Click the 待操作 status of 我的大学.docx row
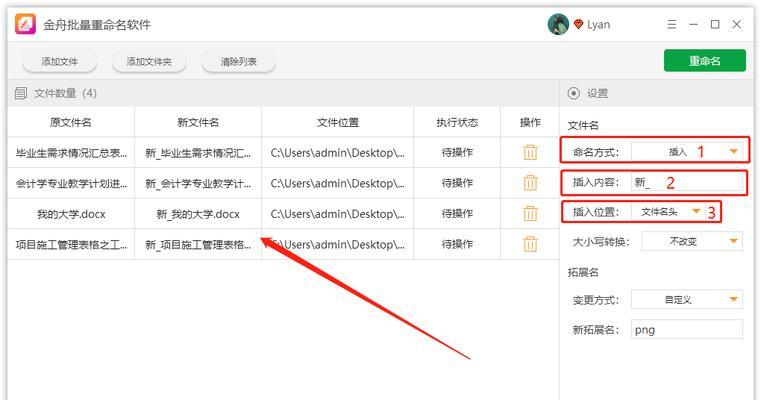 click(457, 214)
